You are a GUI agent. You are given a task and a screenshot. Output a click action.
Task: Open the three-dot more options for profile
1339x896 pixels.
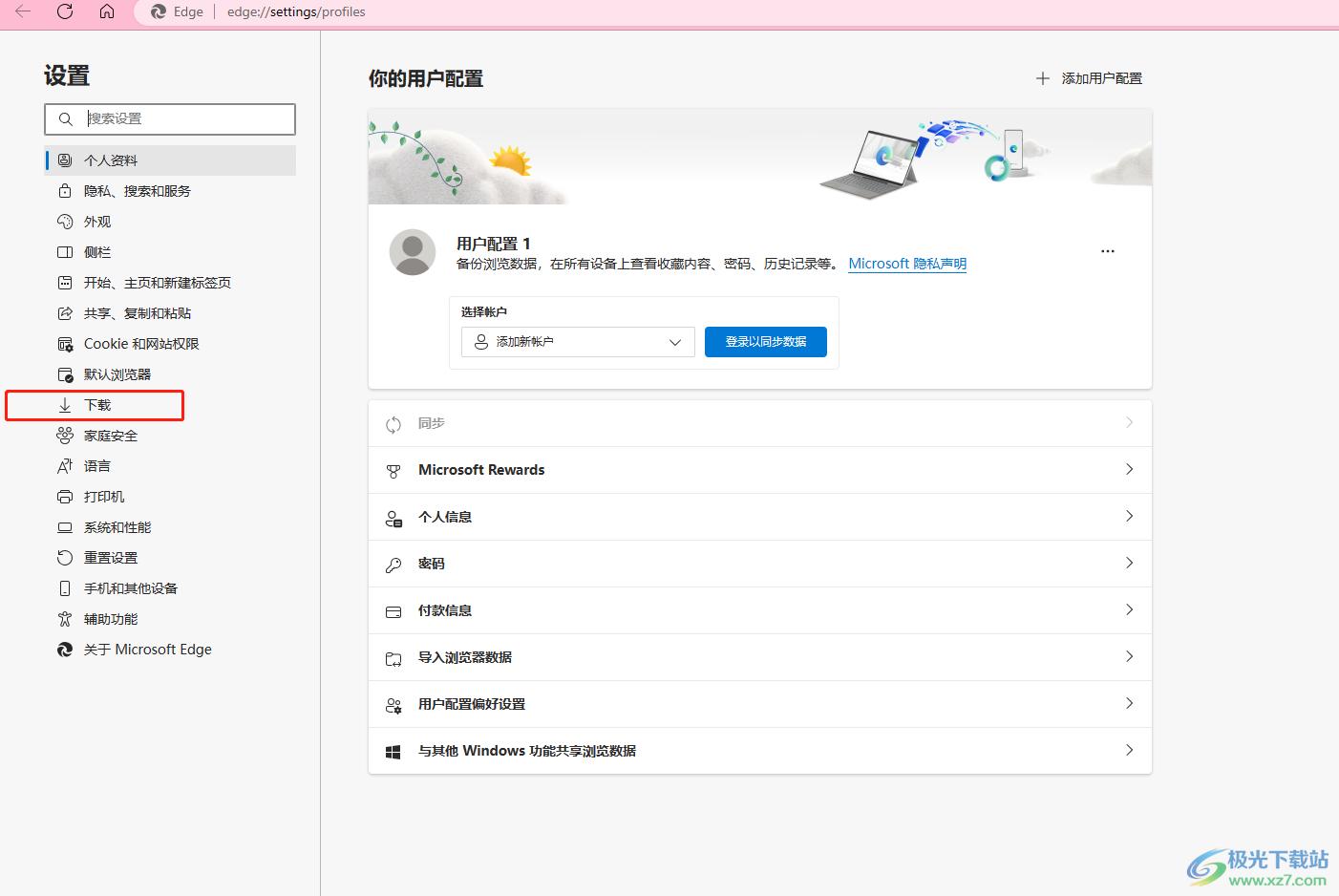[x=1108, y=251]
